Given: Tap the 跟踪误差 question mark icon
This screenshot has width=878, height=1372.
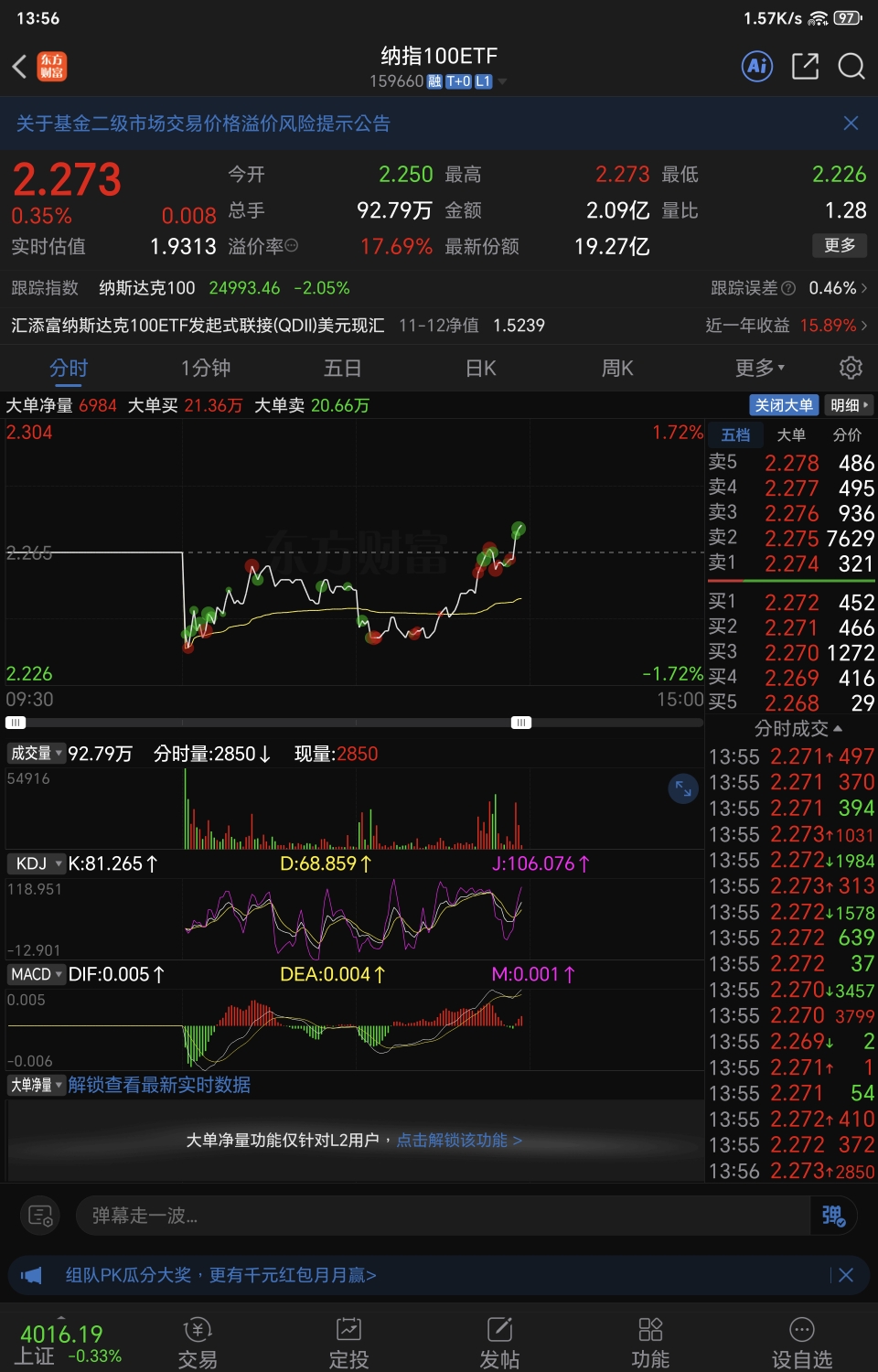Looking at the screenshot, I should (788, 288).
